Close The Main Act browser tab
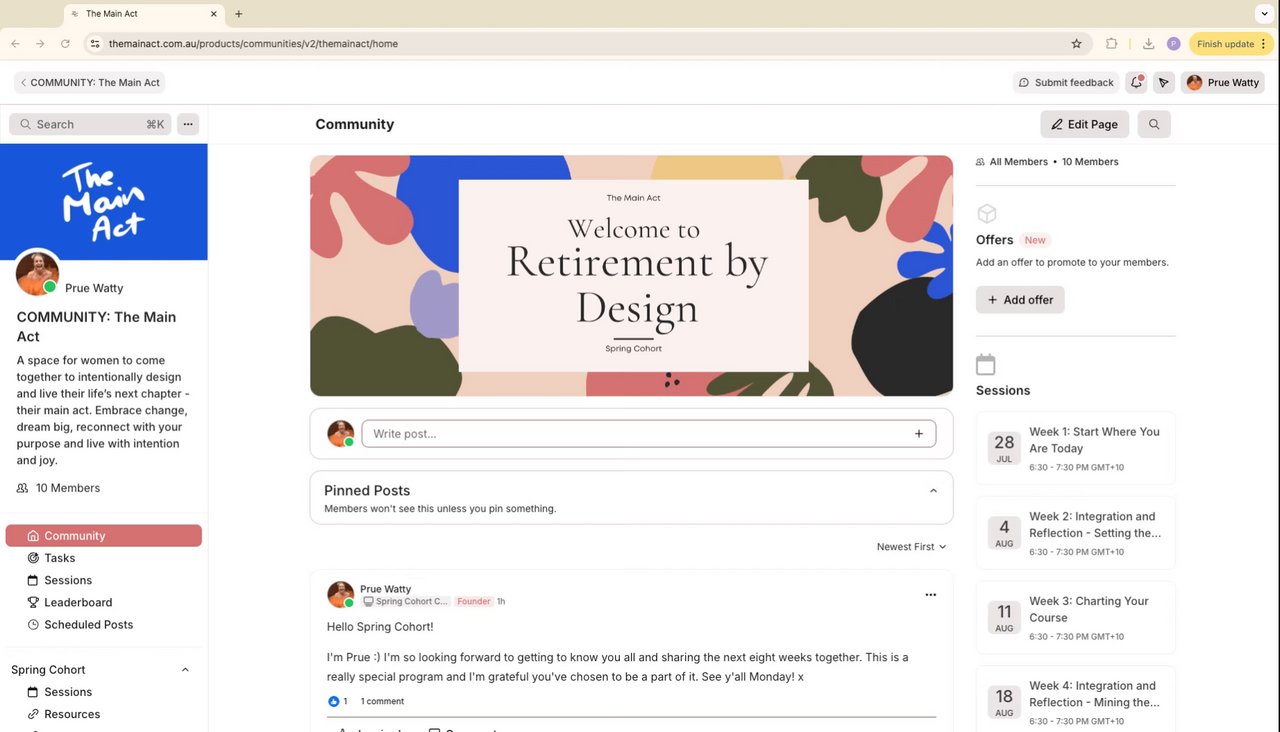Image resolution: width=1280 pixels, height=732 pixels. [x=214, y=14]
